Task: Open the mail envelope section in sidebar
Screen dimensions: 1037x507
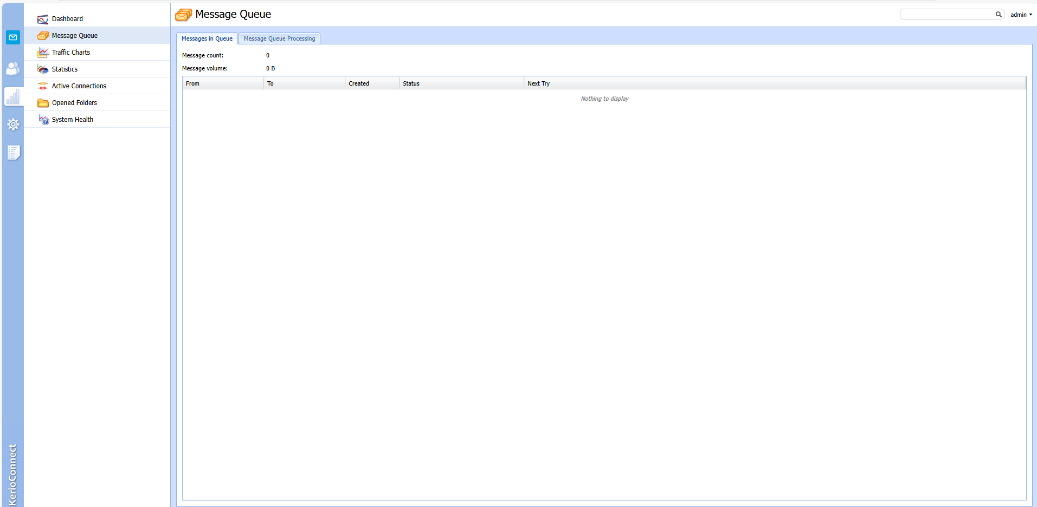Action: coord(12,38)
